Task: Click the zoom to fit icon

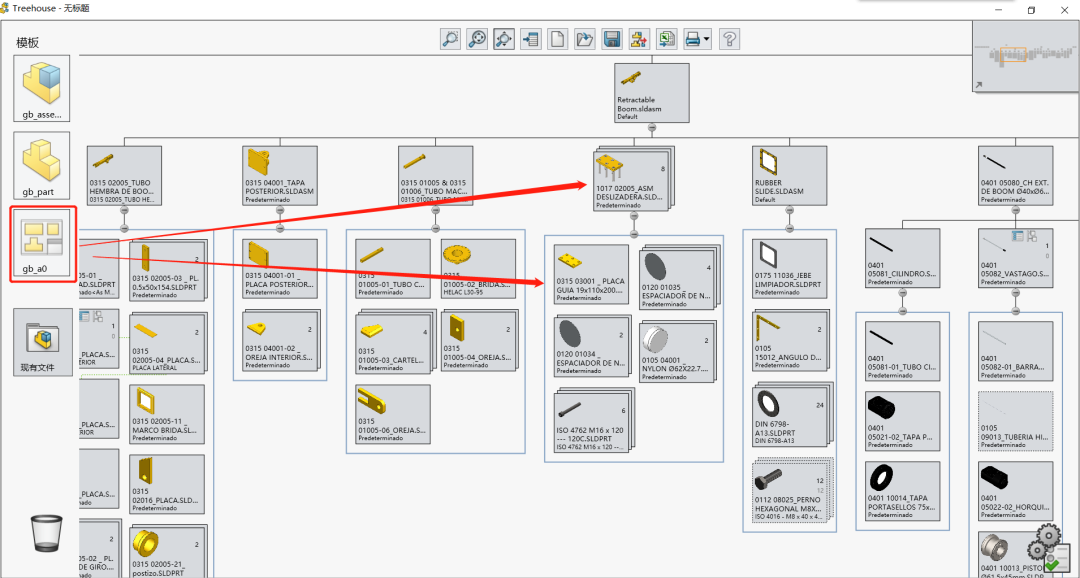Action: [x=477, y=39]
